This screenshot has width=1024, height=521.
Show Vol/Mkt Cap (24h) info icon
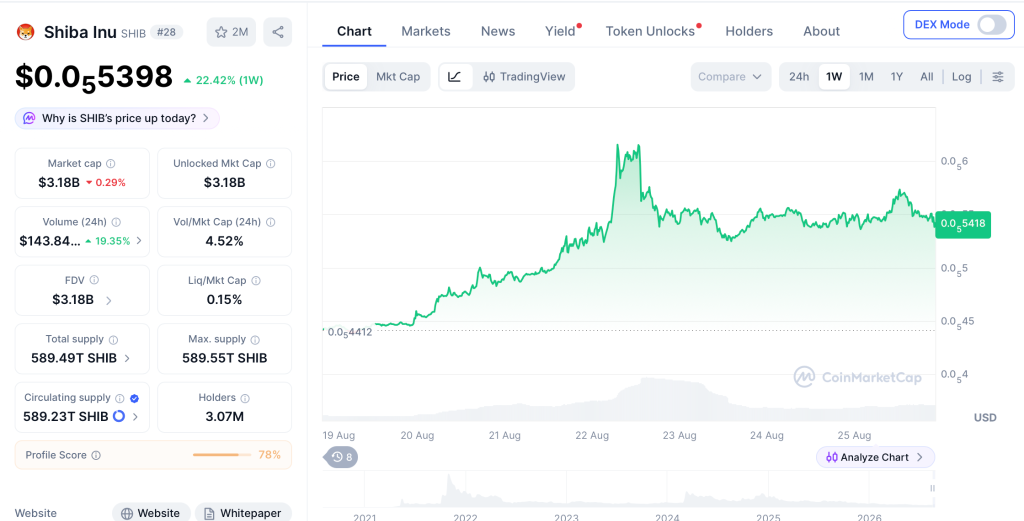pyautogui.click(x=270, y=222)
